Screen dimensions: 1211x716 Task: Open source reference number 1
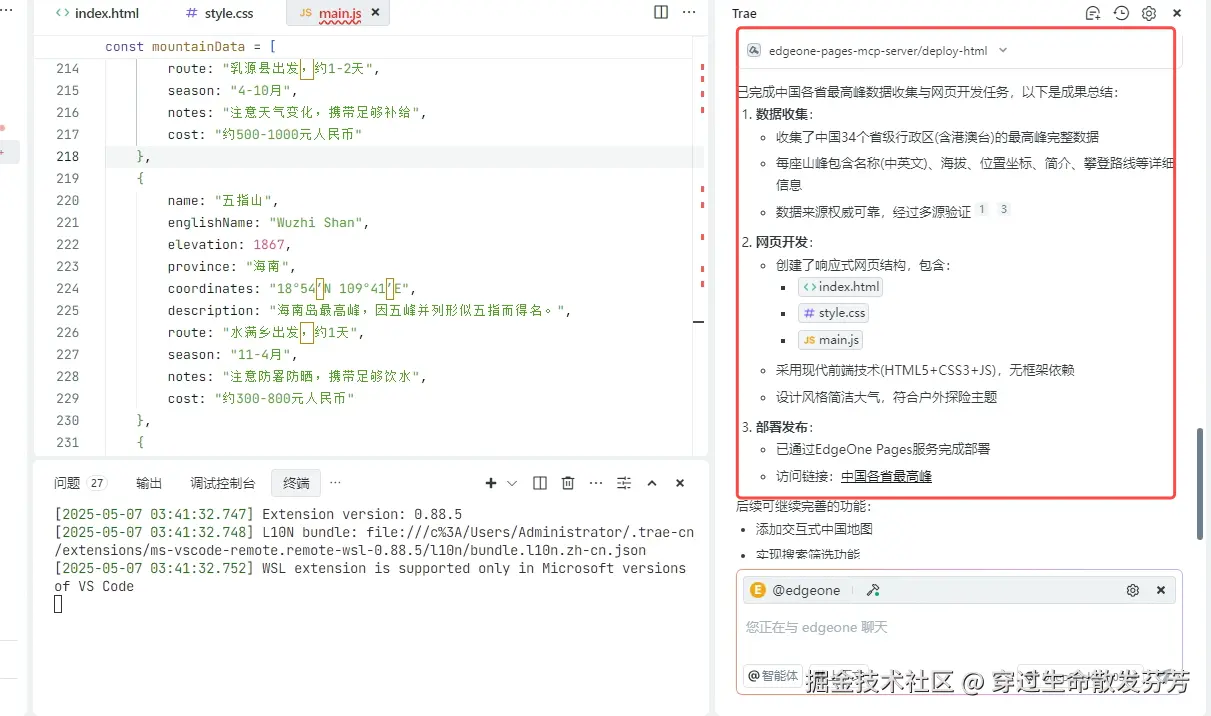(982, 209)
